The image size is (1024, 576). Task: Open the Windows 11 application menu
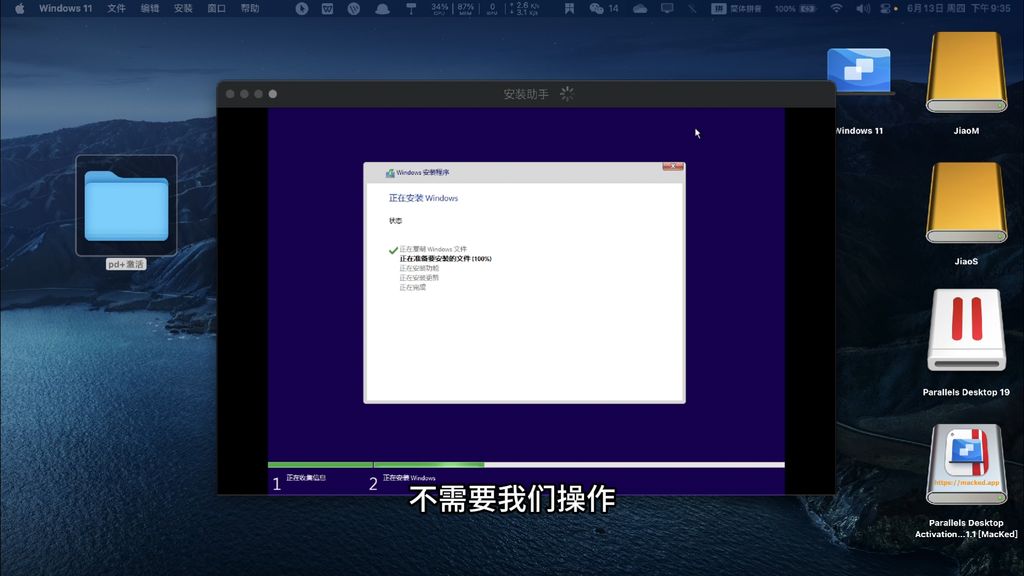pos(65,8)
